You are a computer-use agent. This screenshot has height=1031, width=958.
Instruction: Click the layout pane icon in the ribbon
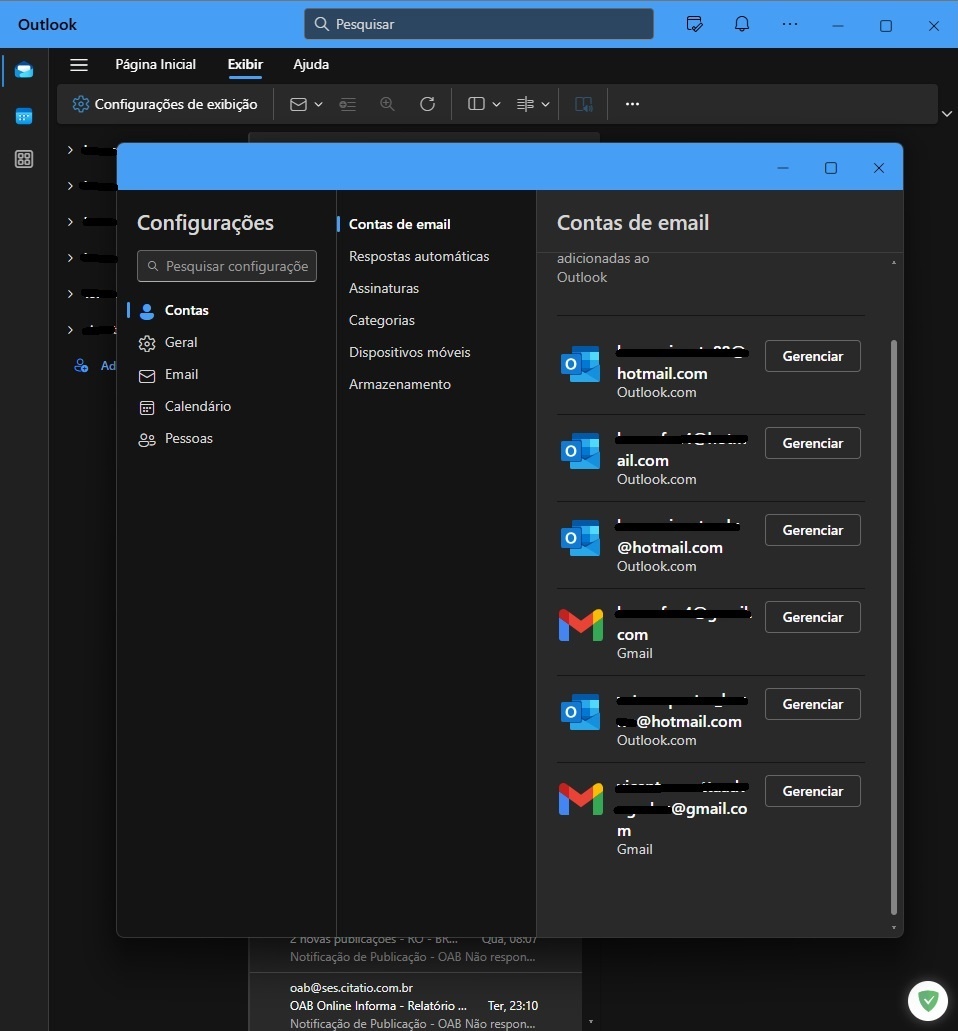click(x=476, y=104)
